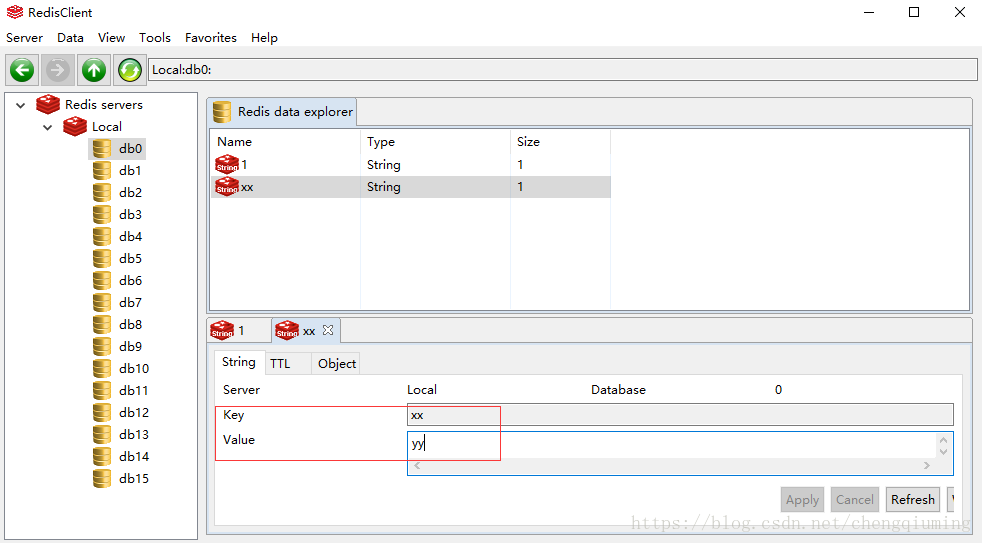This screenshot has height=543, width=982.
Task: Click the Local server cube icon
Action: (75, 127)
